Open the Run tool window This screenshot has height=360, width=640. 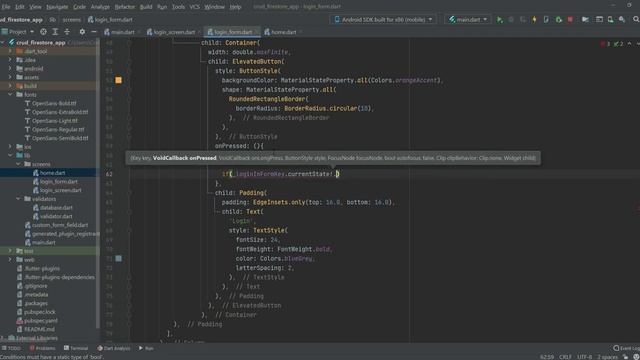coord(146,348)
